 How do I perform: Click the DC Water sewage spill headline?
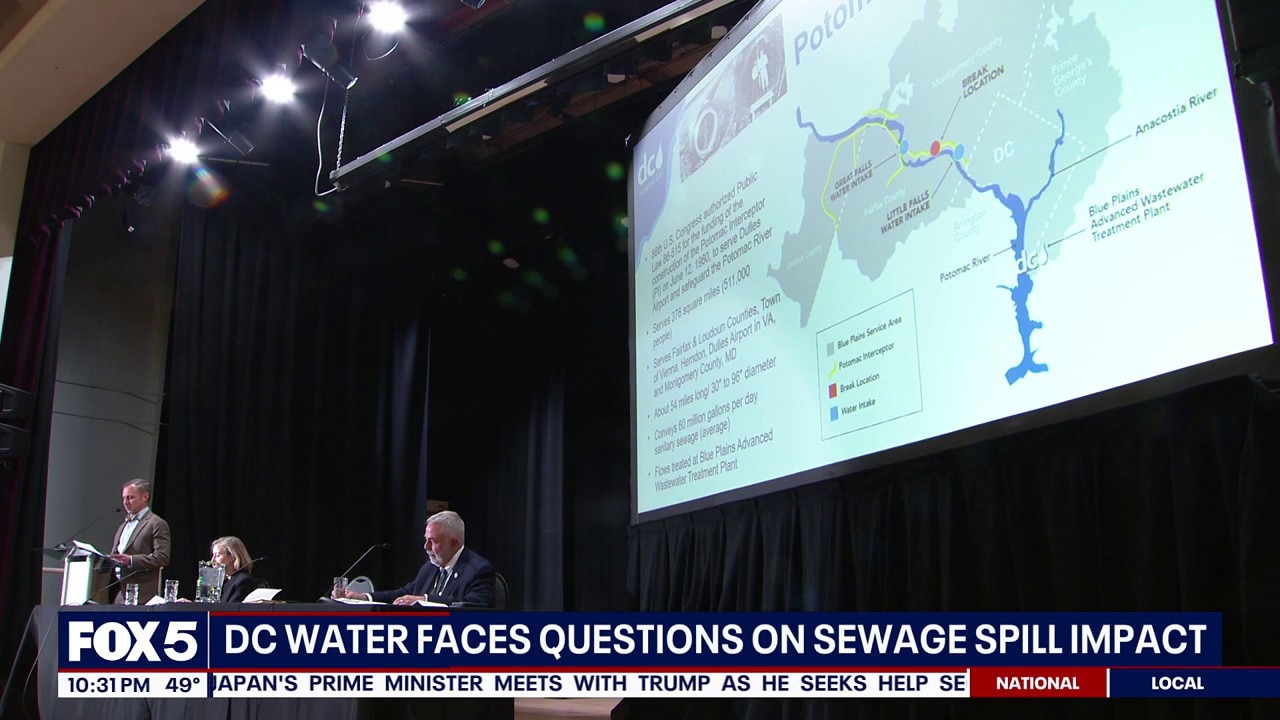(714, 640)
